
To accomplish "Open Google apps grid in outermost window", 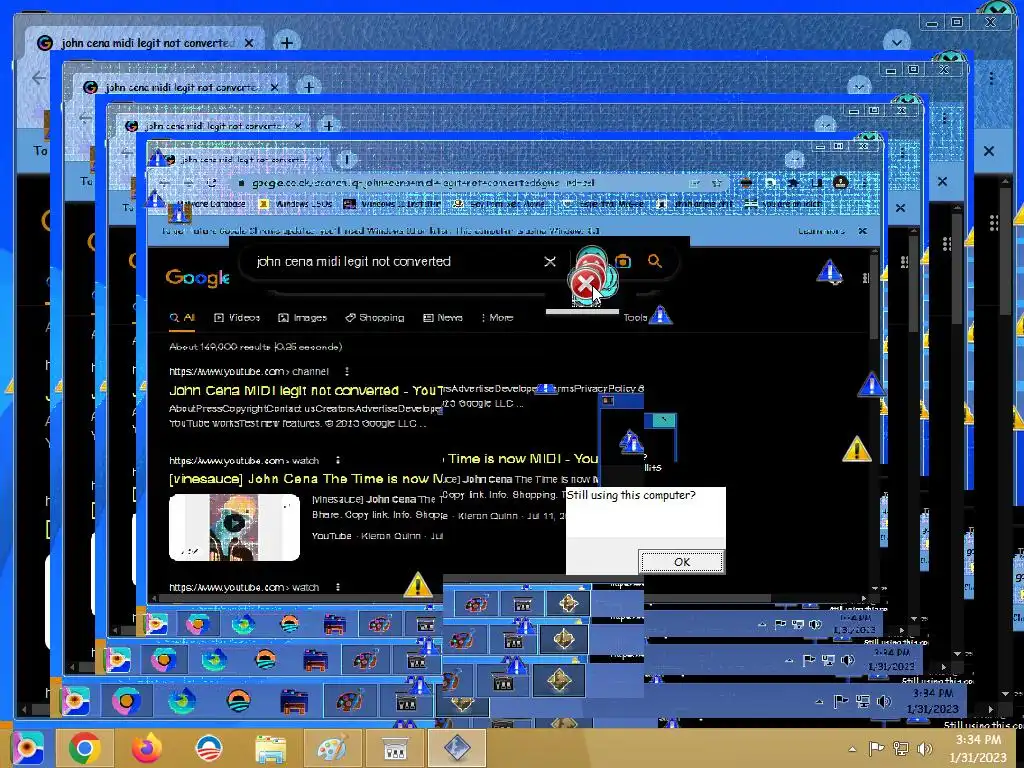I will tap(994, 223).
